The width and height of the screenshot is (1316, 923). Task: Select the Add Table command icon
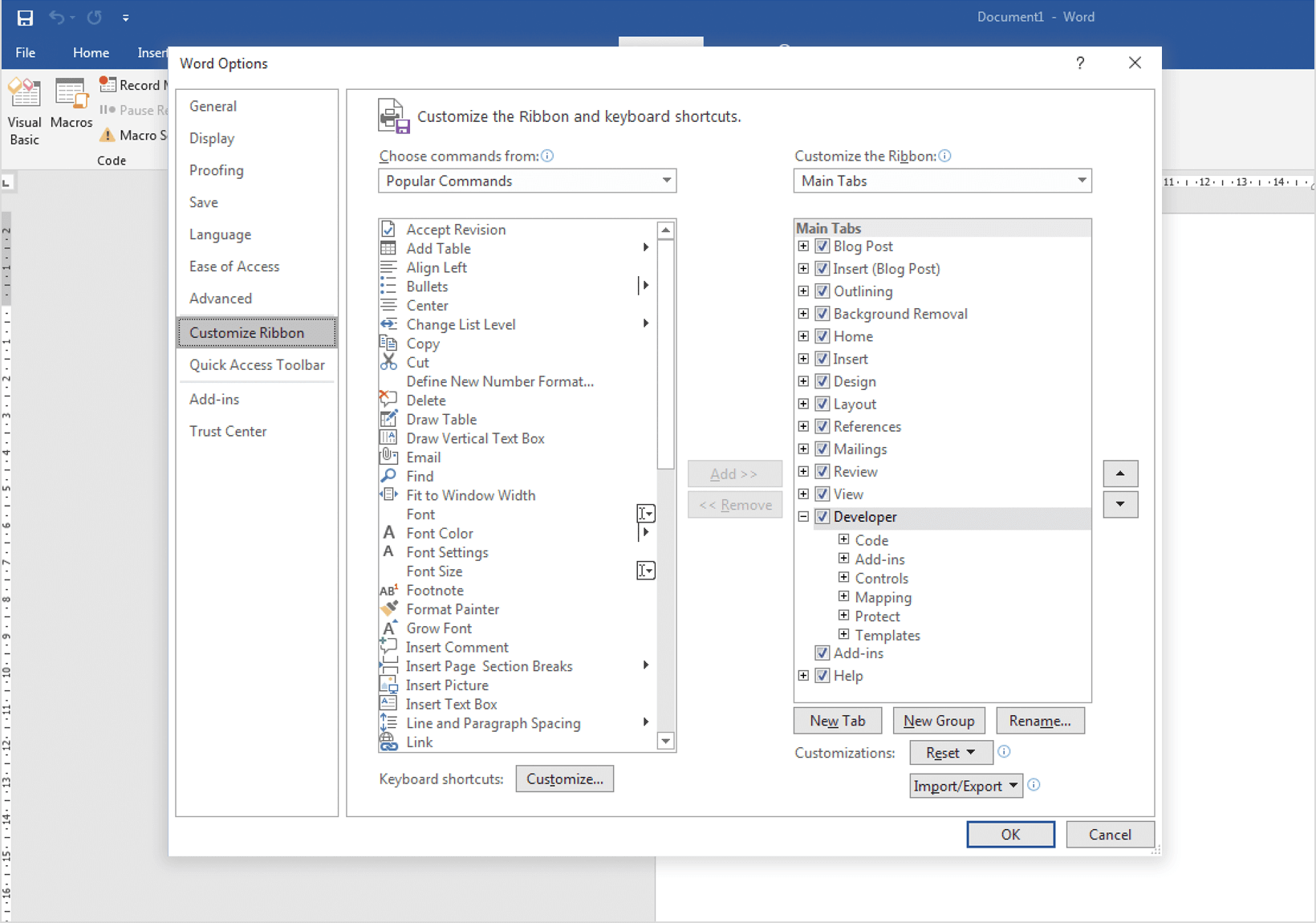tap(388, 248)
